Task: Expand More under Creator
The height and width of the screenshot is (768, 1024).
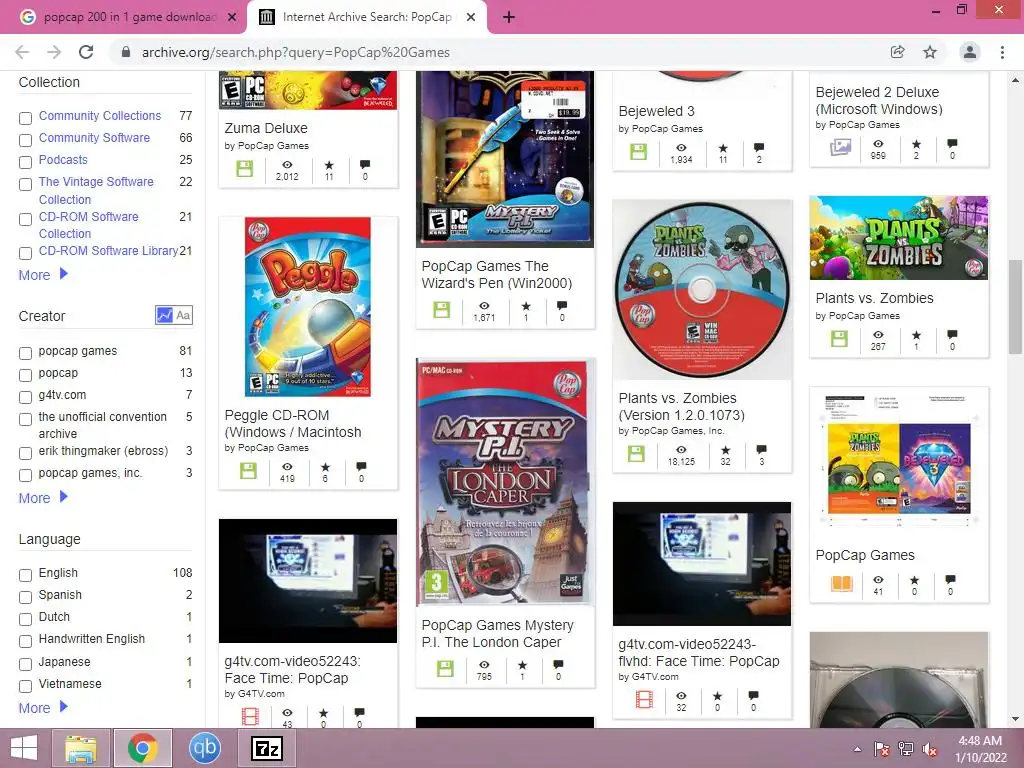Action: [43, 498]
